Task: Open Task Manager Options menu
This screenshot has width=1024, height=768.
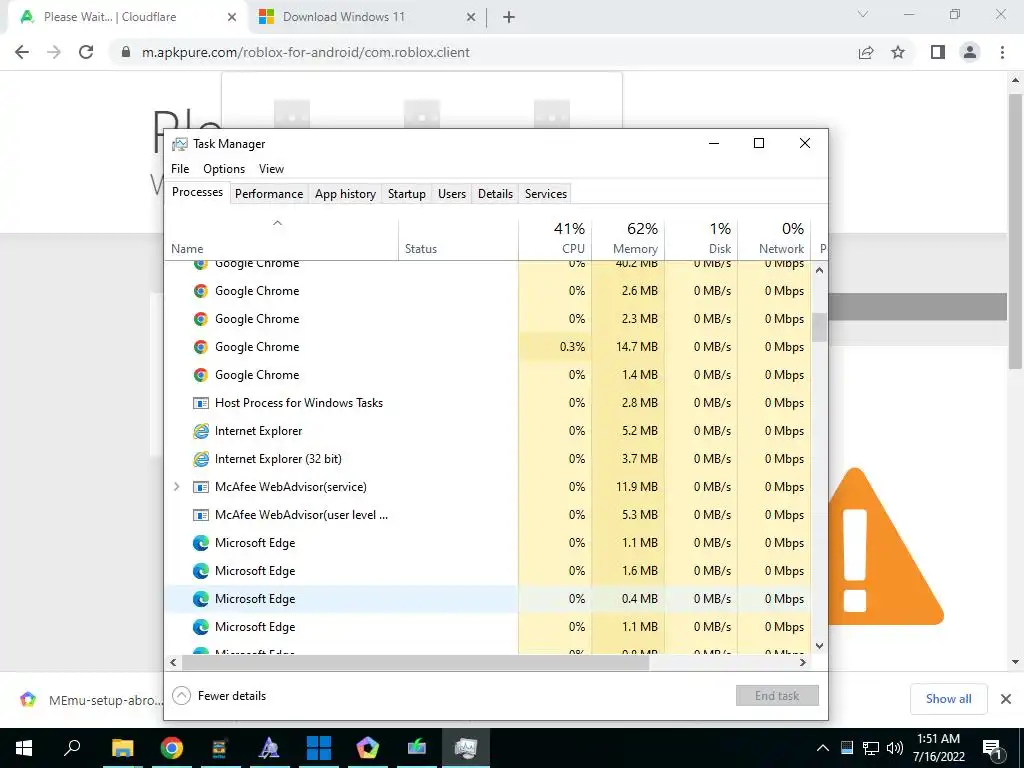Action: (x=224, y=168)
